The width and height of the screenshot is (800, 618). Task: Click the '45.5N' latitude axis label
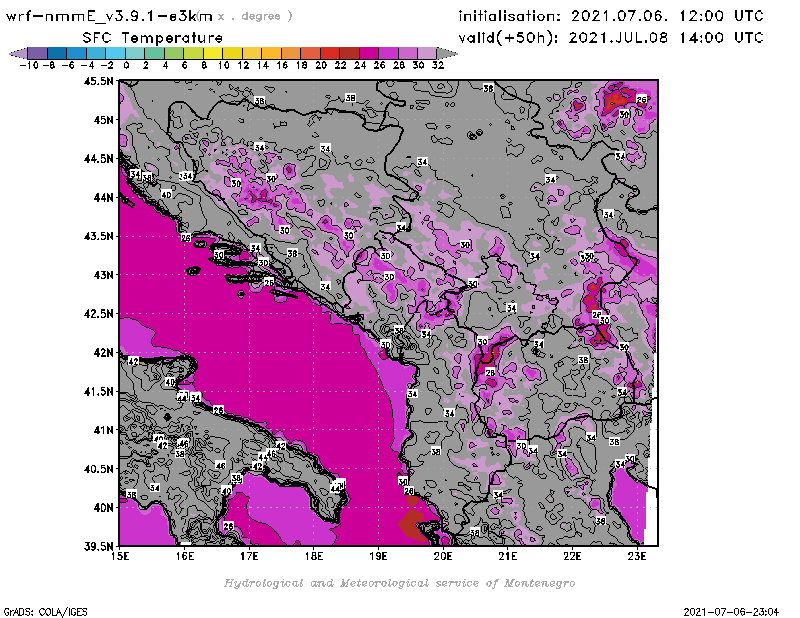coord(99,81)
